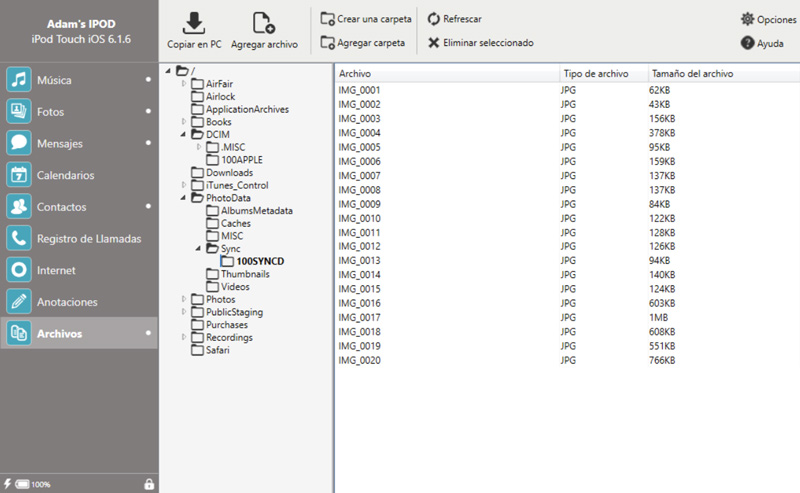Click the Crear una carpeta folder icon
Screen dimensions: 800x493
[327, 19]
